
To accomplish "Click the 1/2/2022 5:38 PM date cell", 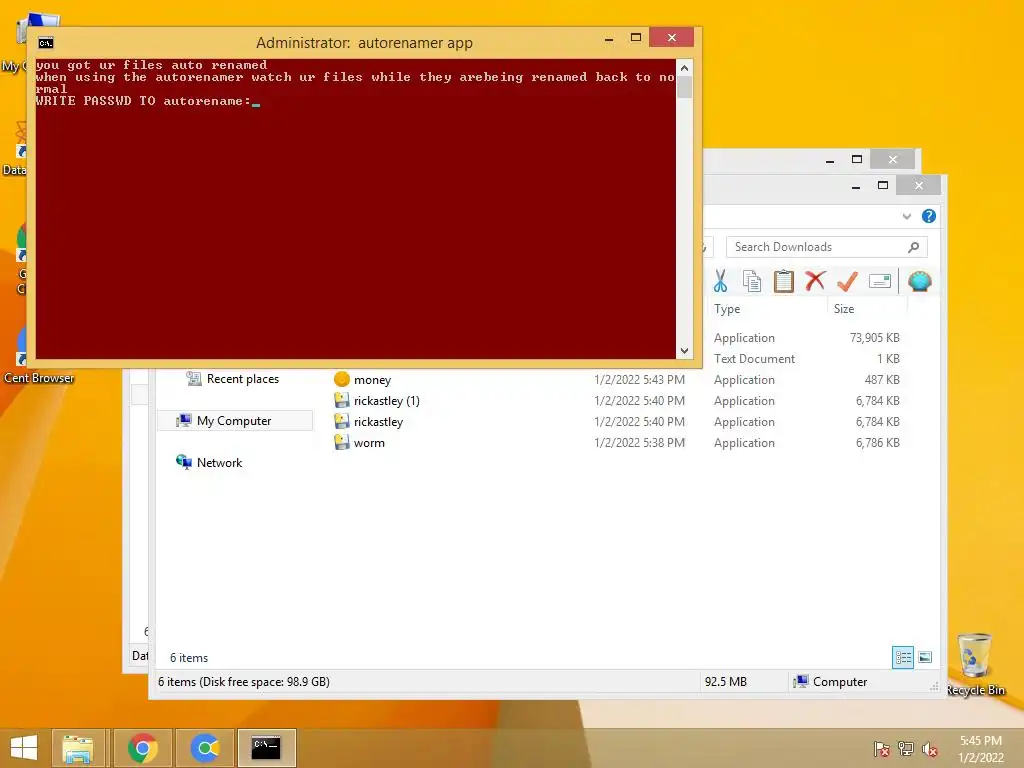I will tap(639, 443).
